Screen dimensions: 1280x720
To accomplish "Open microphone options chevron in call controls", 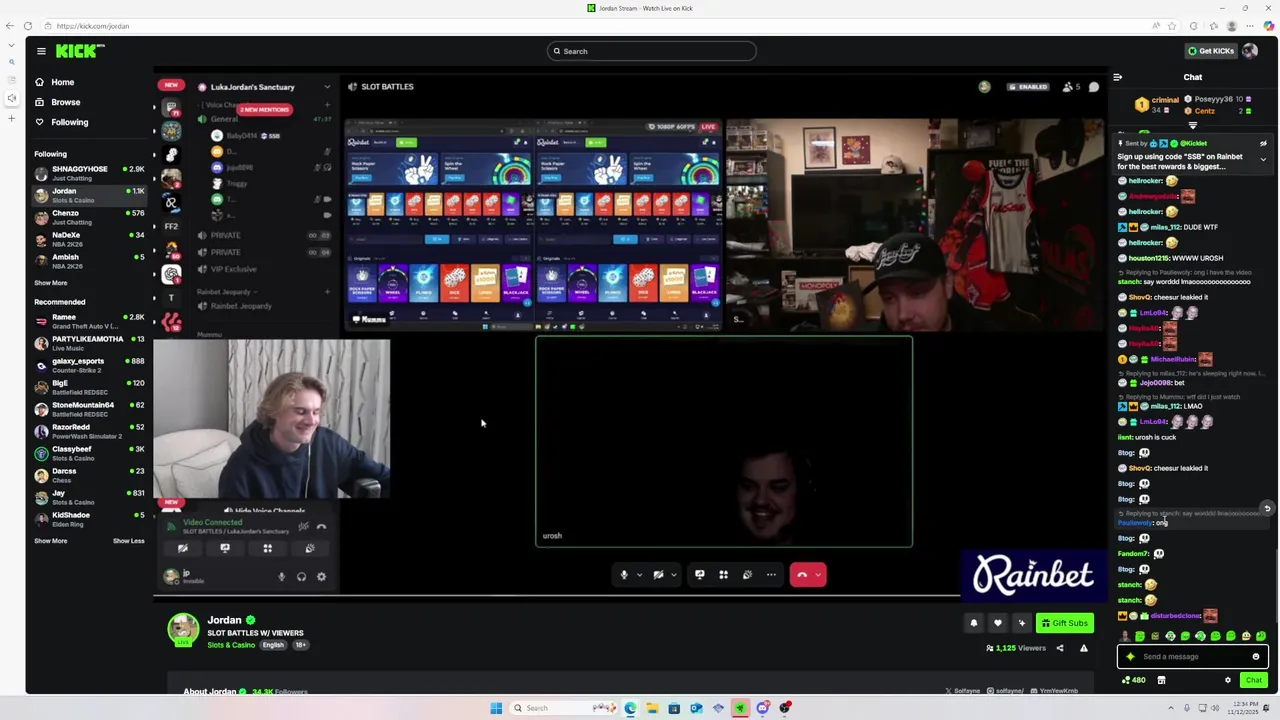I will tap(639, 574).
